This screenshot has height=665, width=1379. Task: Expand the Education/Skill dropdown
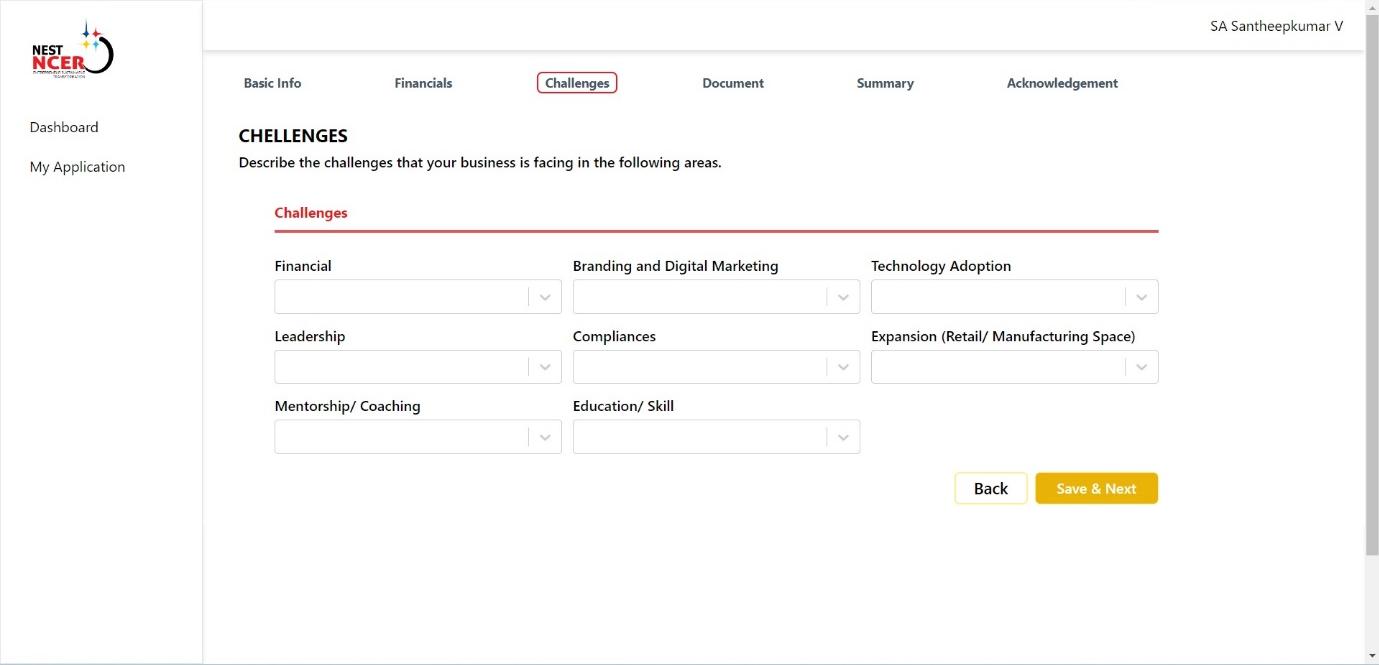coord(715,437)
